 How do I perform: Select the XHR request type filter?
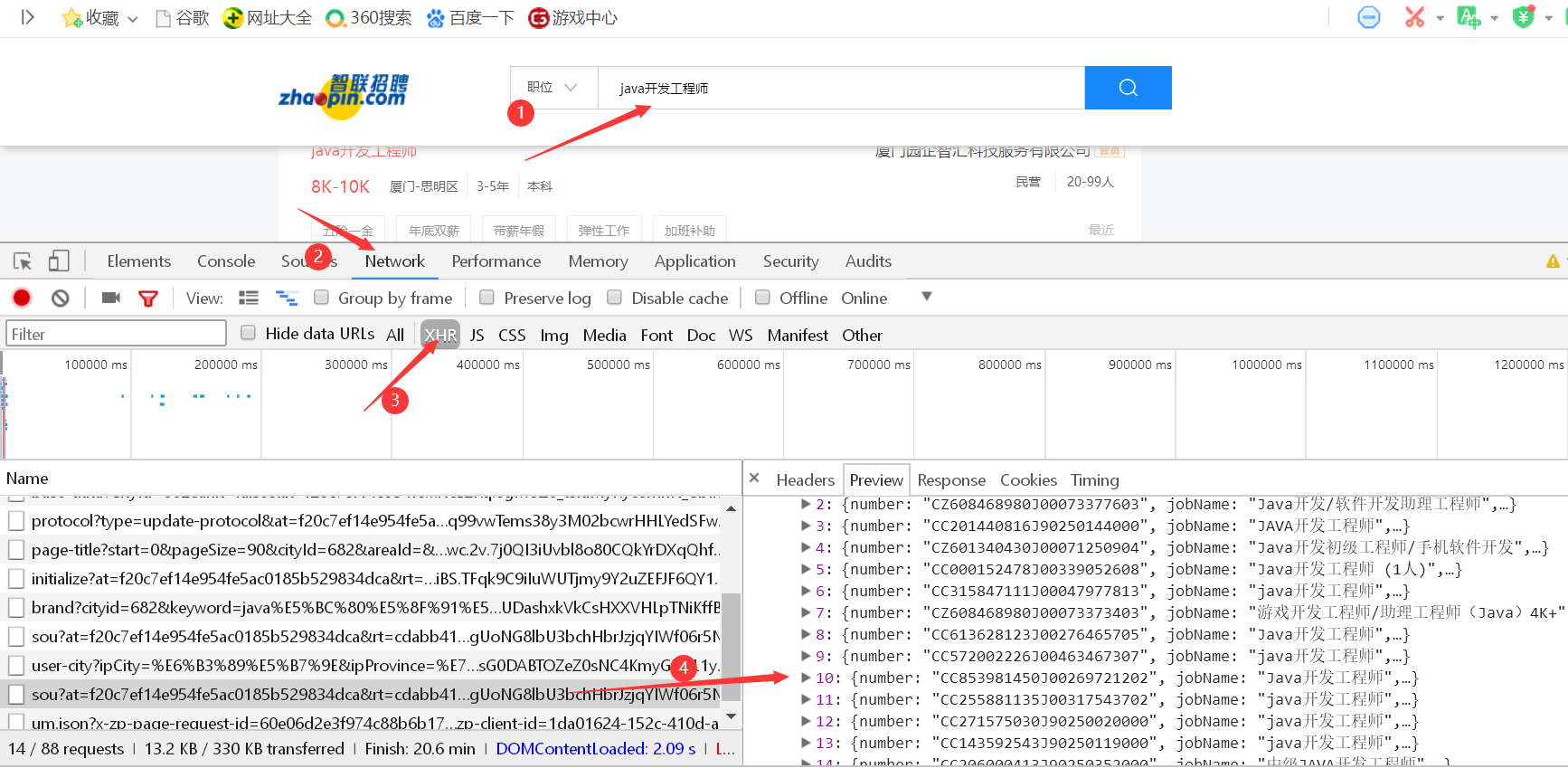click(440, 335)
